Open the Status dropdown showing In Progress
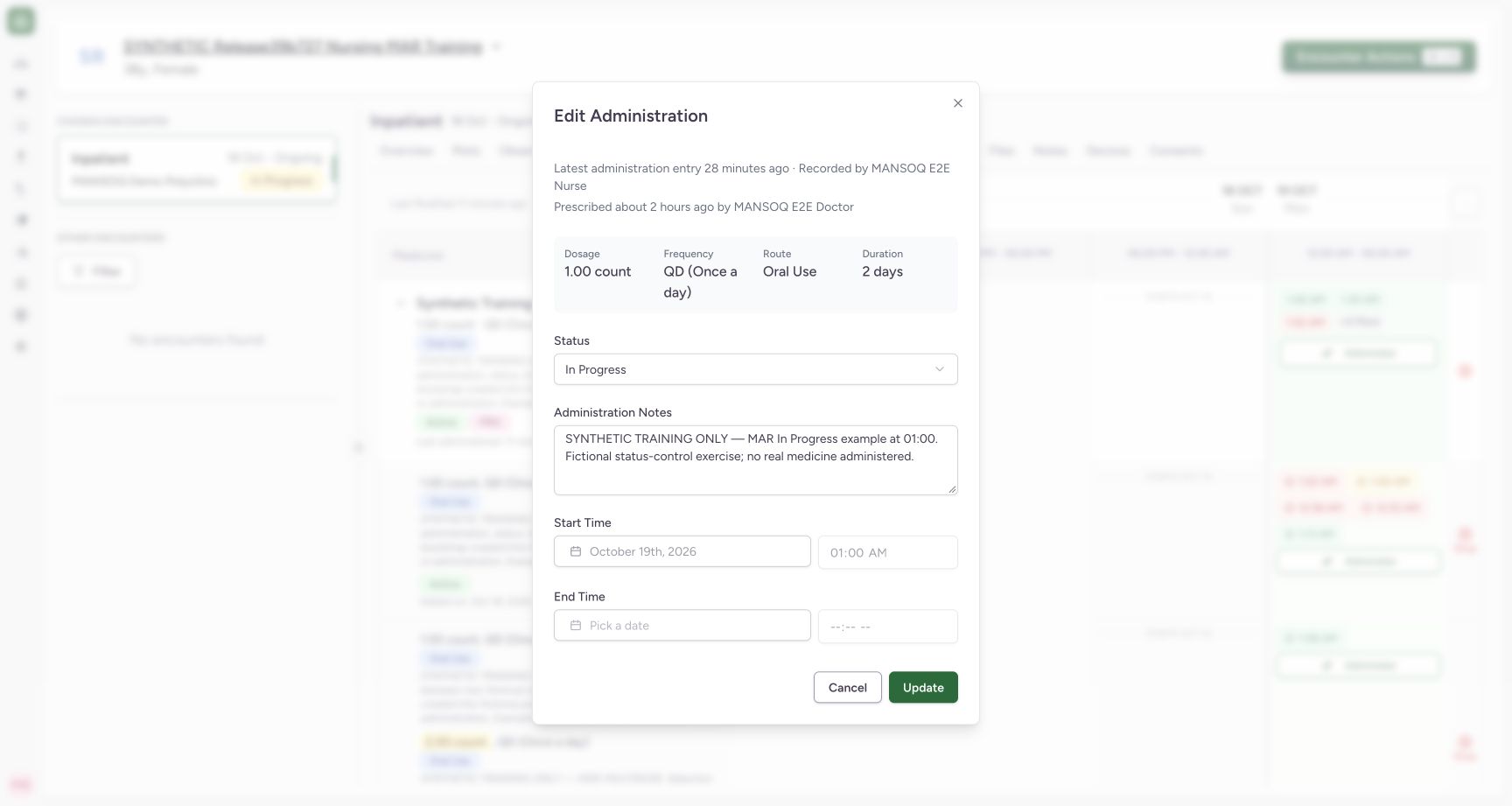Screen dimensions: 1512x806 tap(755, 369)
